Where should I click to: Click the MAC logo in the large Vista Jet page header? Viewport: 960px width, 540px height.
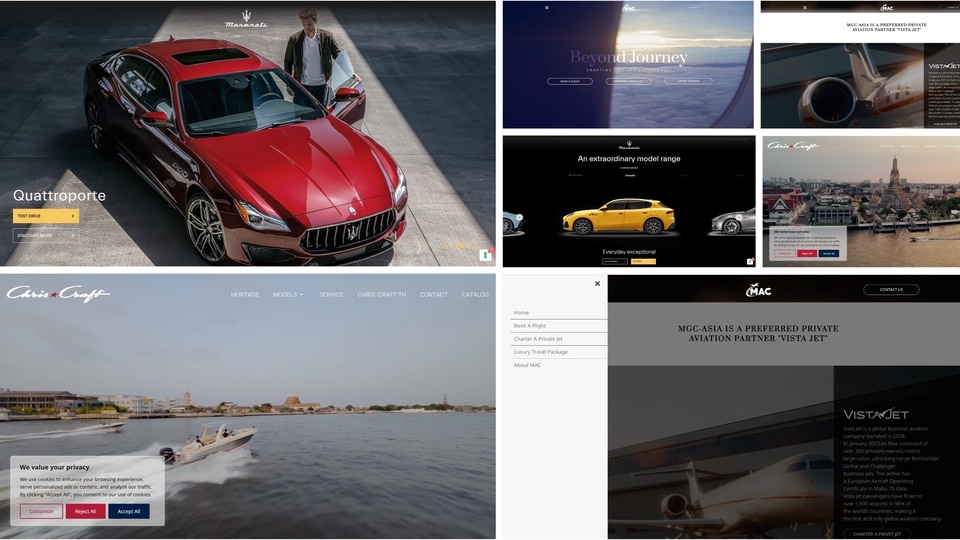click(x=758, y=290)
